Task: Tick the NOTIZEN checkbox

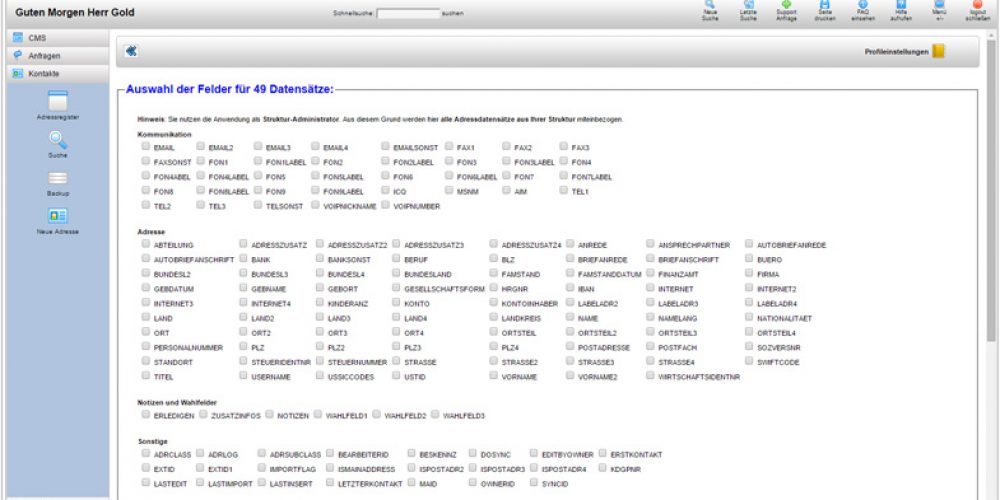Action: coord(269,413)
